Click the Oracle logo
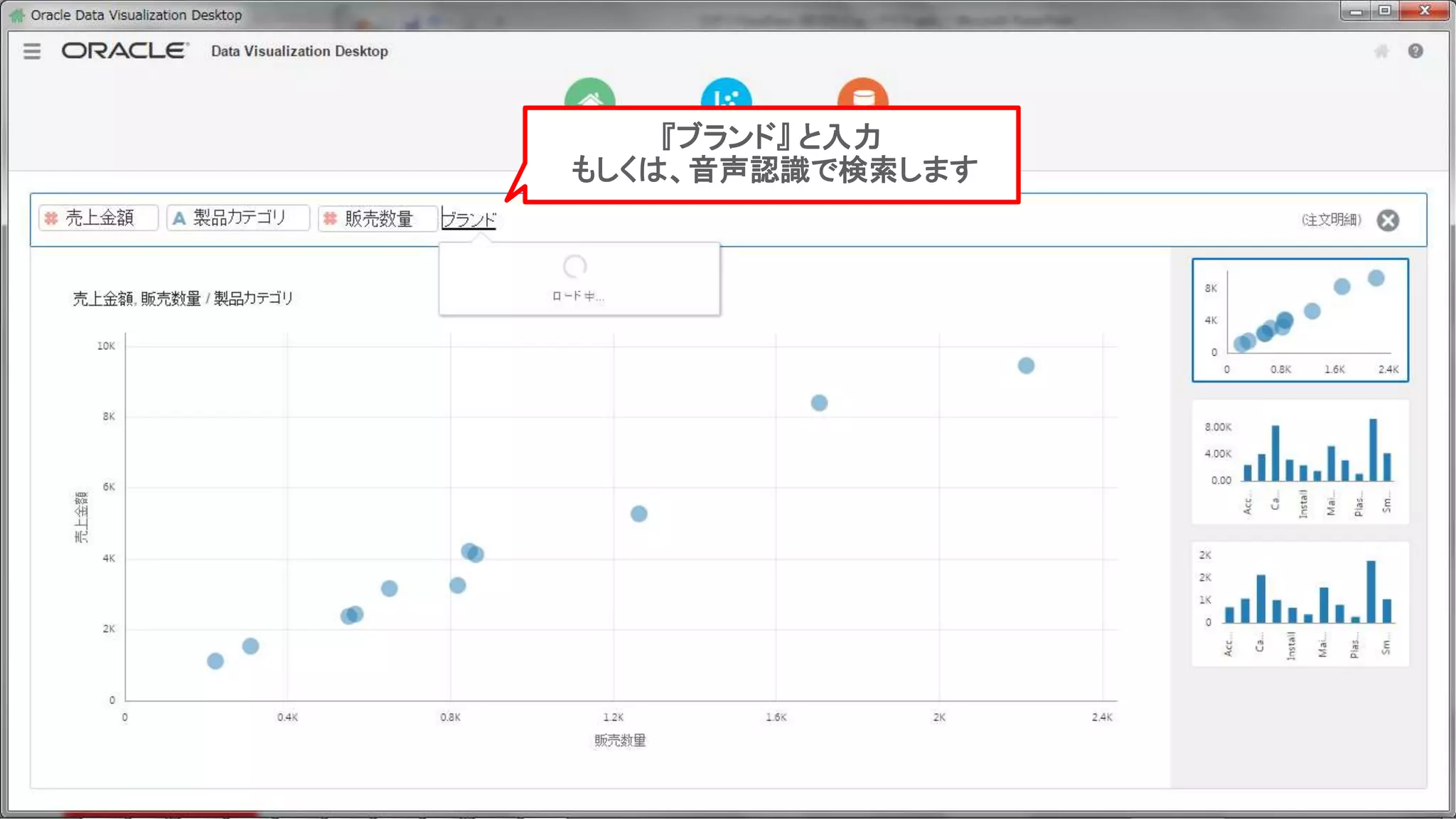 [125, 50]
